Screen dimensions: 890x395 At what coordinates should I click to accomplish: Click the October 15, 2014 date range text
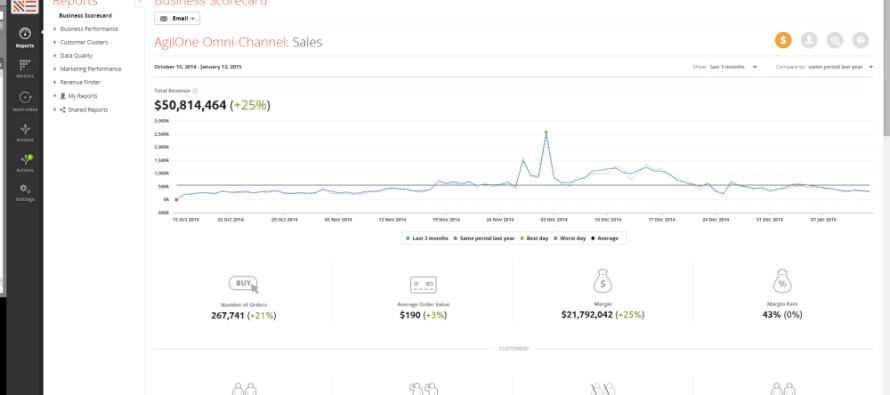click(198, 67)
